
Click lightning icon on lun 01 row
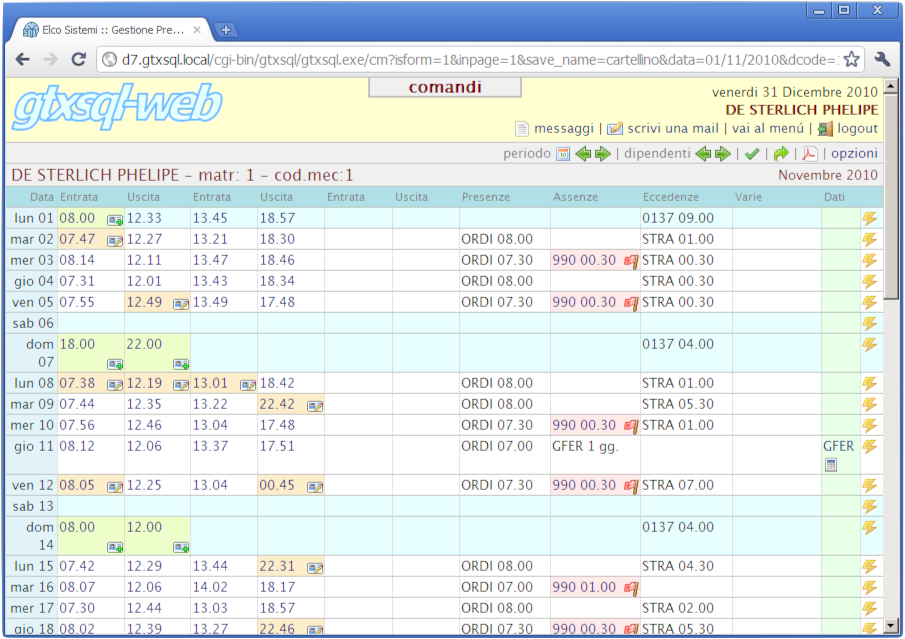pyautogui.click(x=869, y=219)
